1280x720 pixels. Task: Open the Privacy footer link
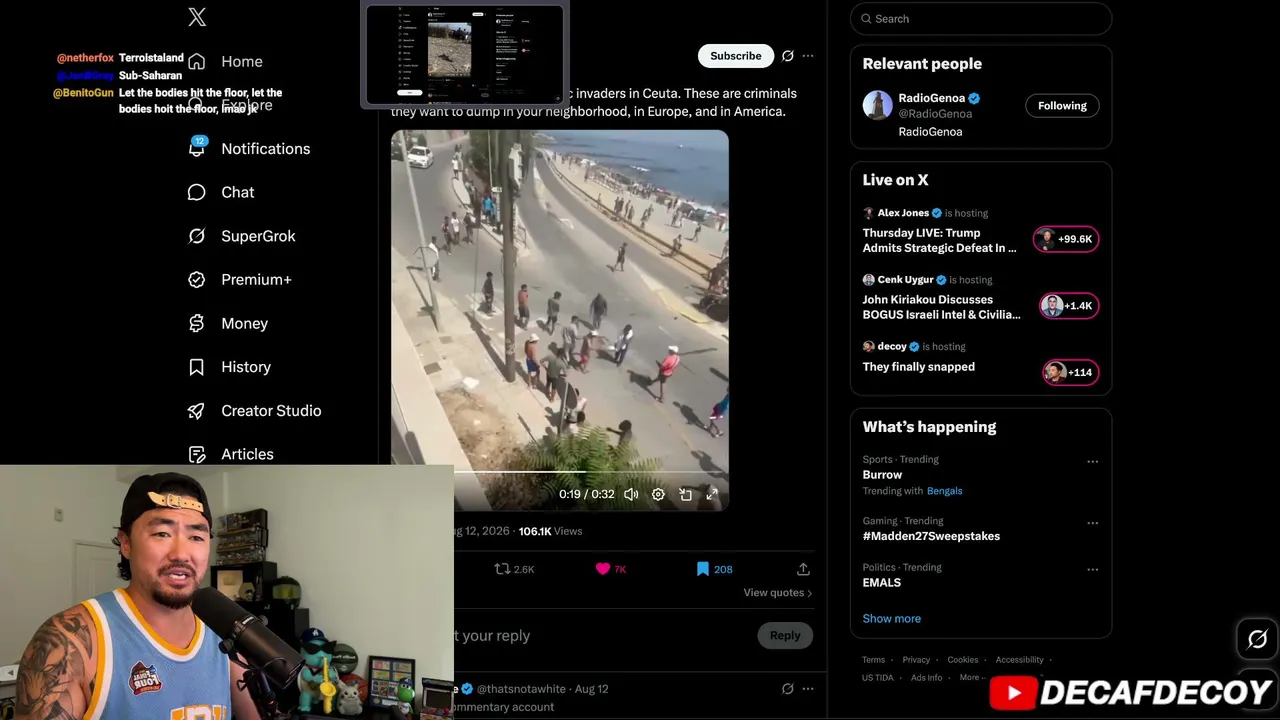click(916, 660)
